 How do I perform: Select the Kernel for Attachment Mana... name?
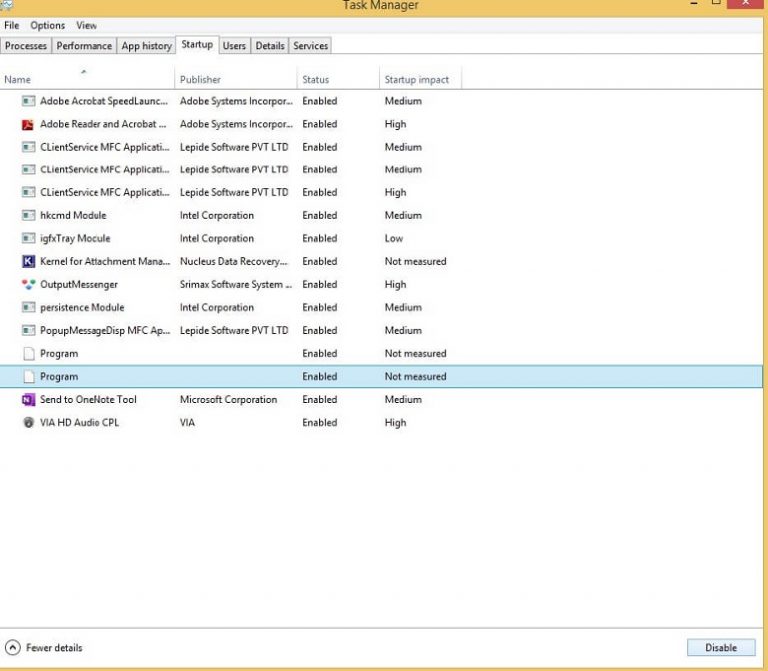click(x=105, y=262)
